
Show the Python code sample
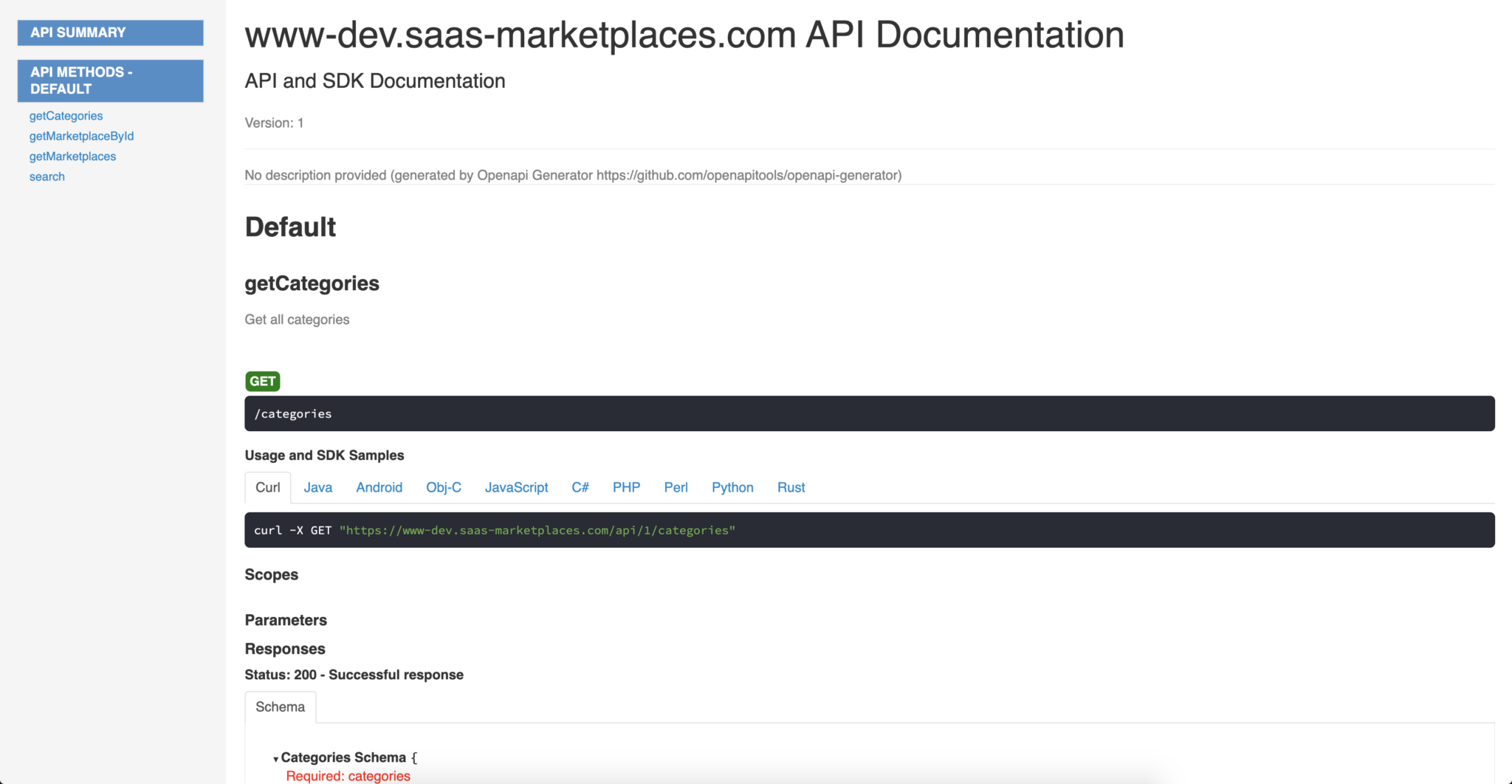(x=732, y=487)
